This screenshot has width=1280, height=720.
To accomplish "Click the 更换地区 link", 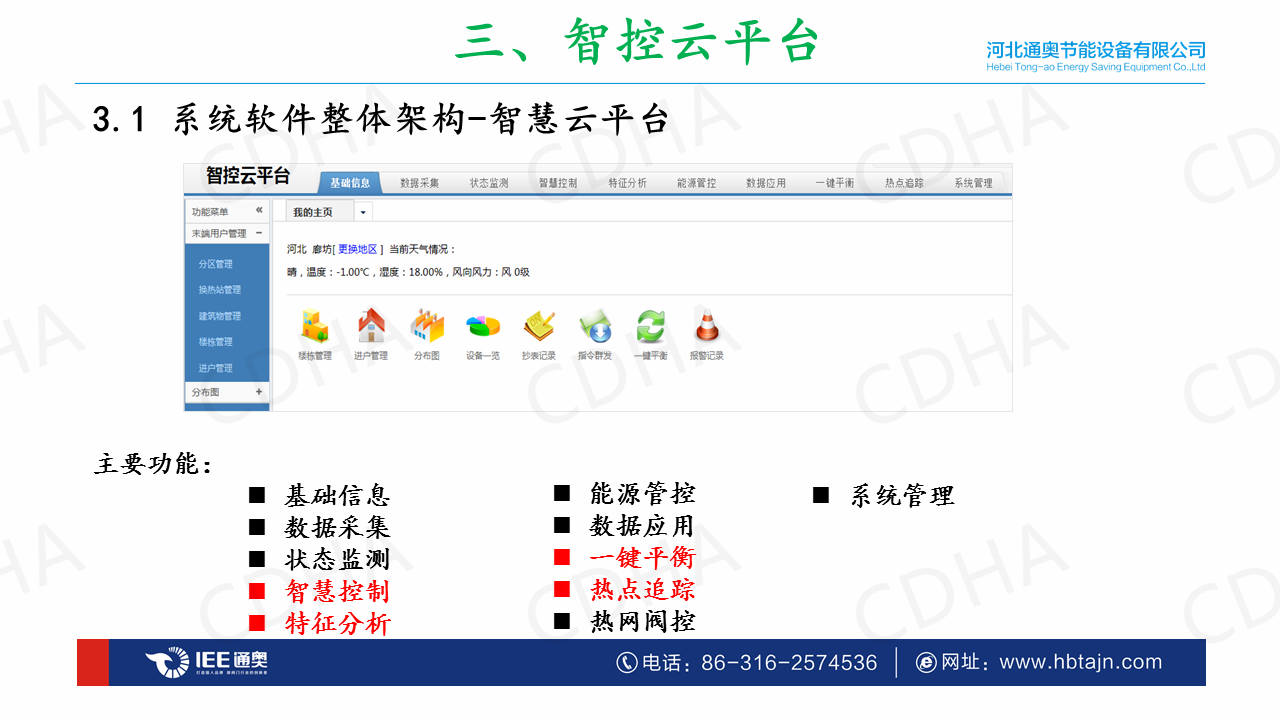I will [x=357, y=249].
